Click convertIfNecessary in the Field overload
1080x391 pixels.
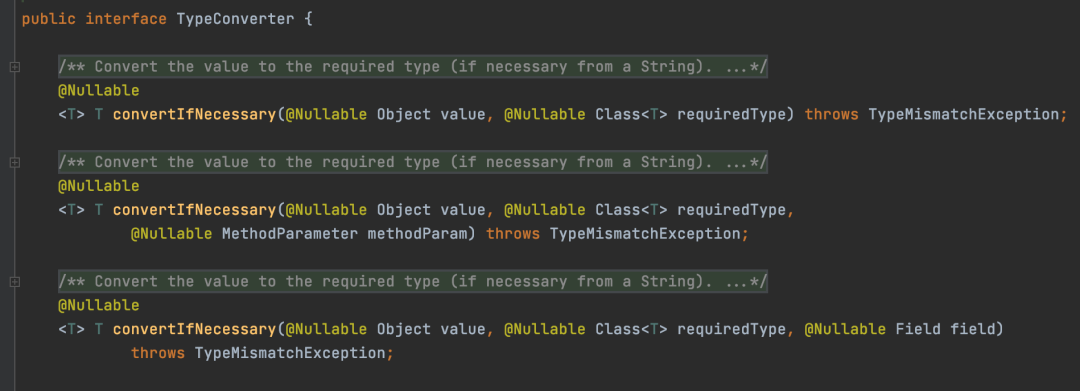pos(194,329)
